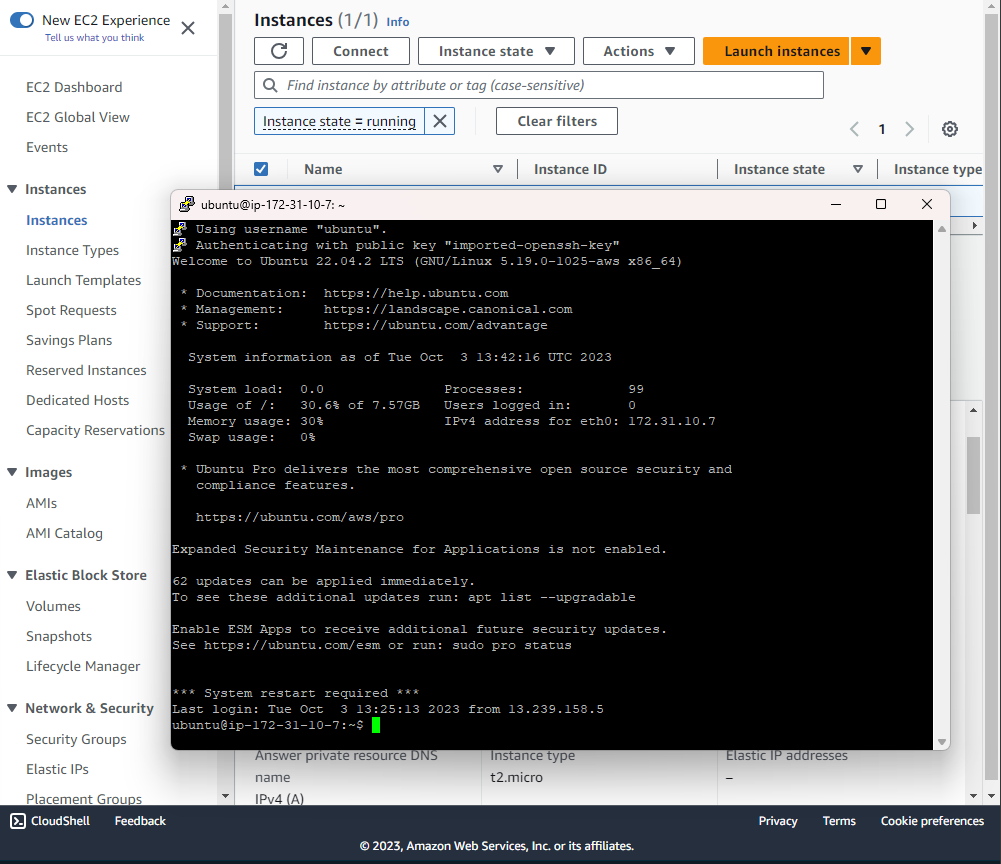Viewport: 1001px width, 864px height.
Task: Open Capacity Reservations page
Action: pos(95,430)
